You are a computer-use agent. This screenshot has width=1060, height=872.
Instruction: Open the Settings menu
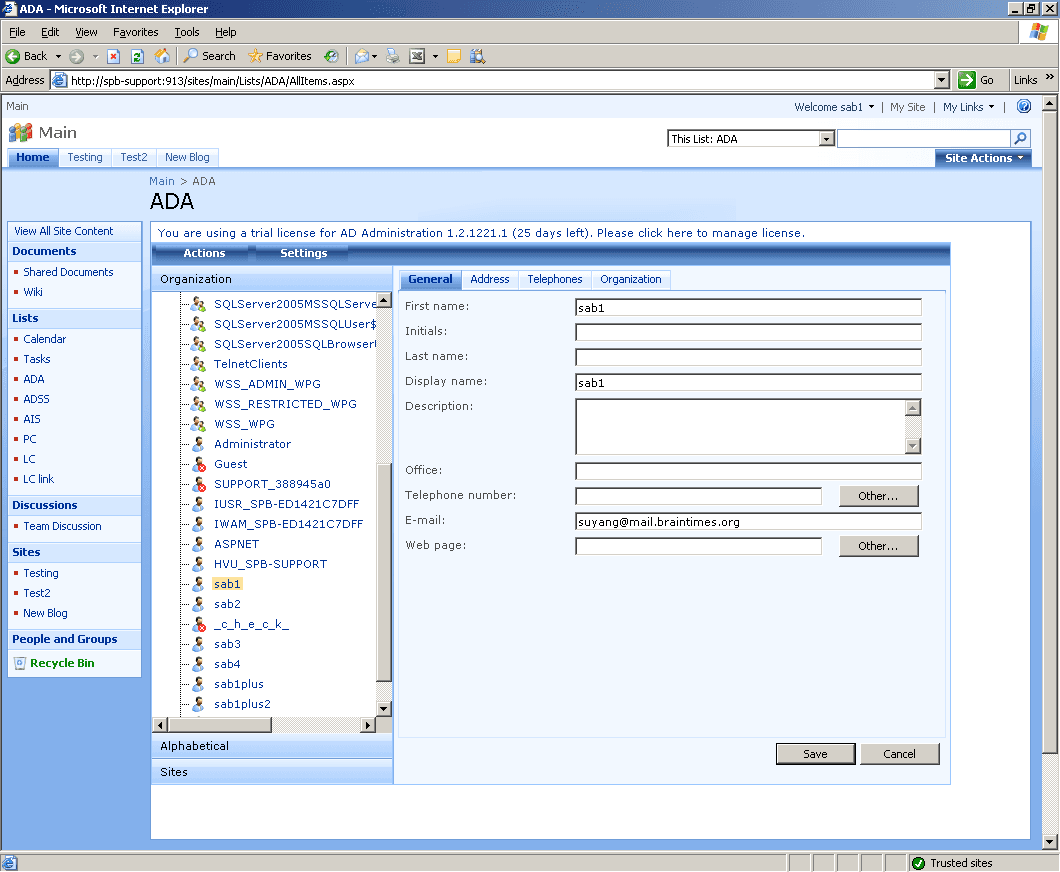(304, 253)
